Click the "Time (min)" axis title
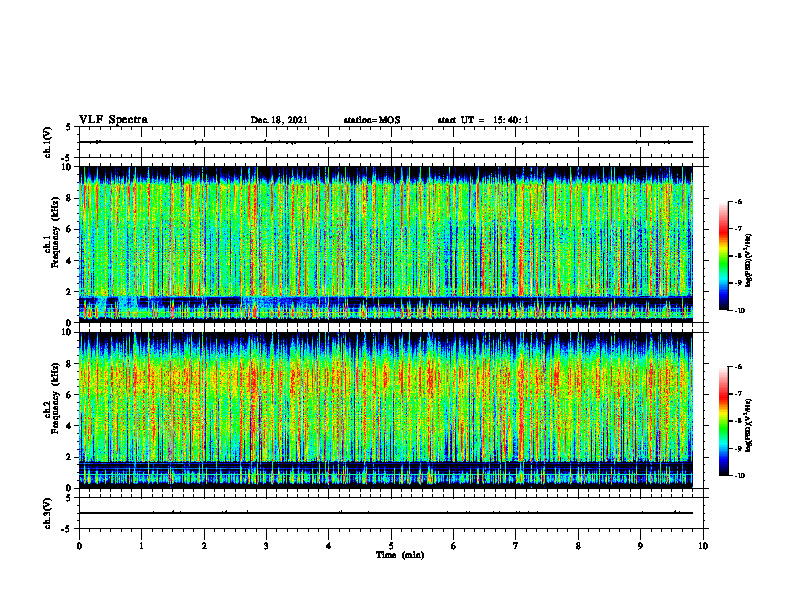 (400, 555)
